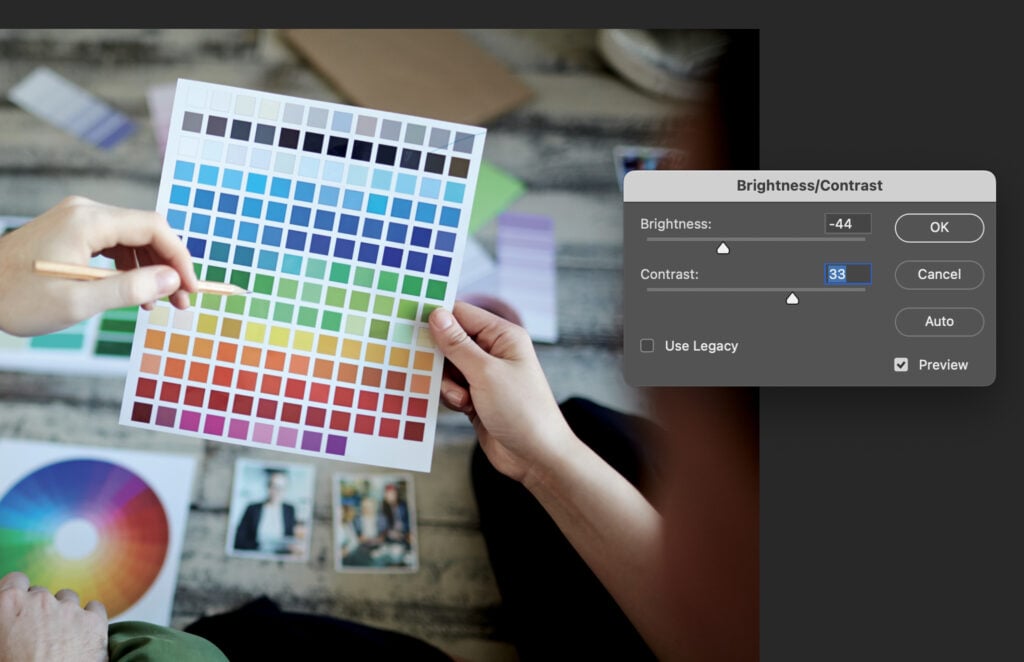Click Auto to auto-correct brightness and contrast
Viewport: 1024px width, 662px height.
click(938, 321)
